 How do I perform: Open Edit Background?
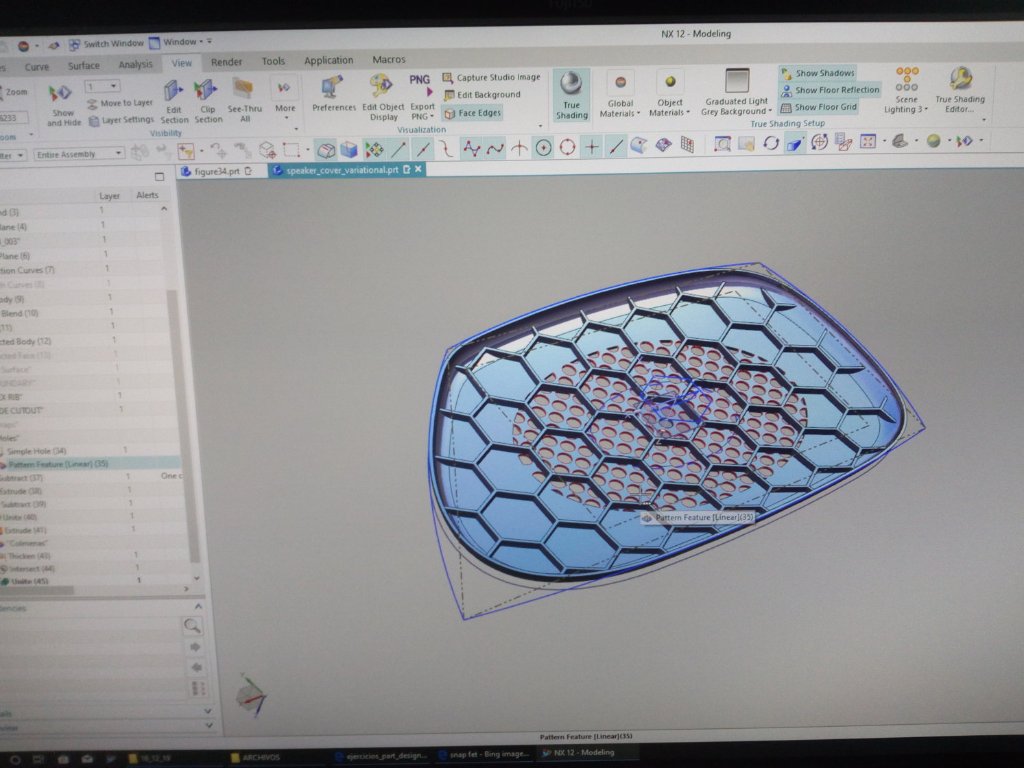pyautogui.click(x=482, y=95)
